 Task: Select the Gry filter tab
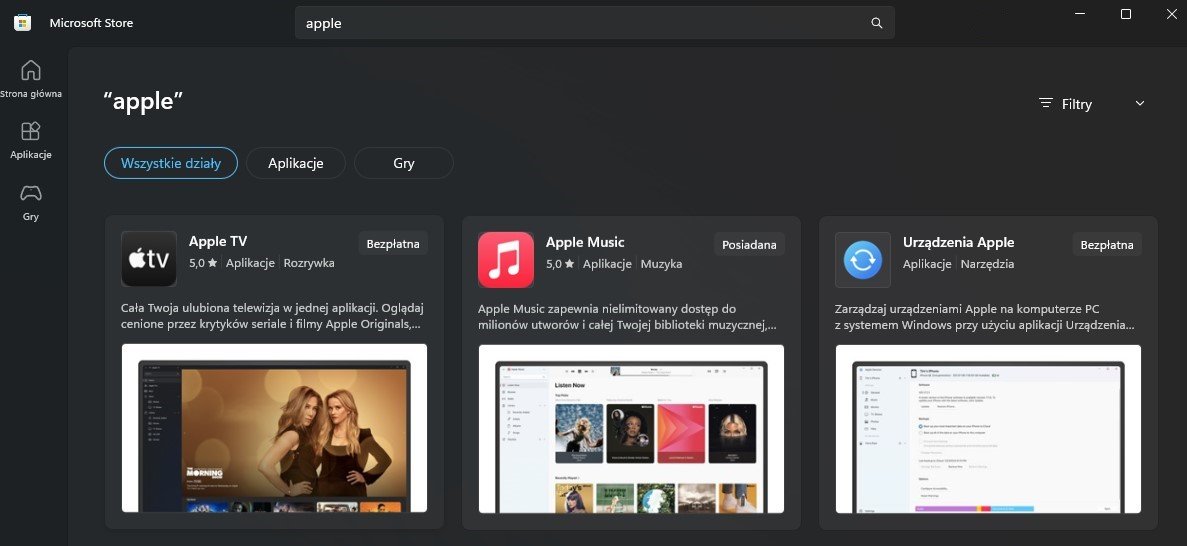click(x=404, y=163)
